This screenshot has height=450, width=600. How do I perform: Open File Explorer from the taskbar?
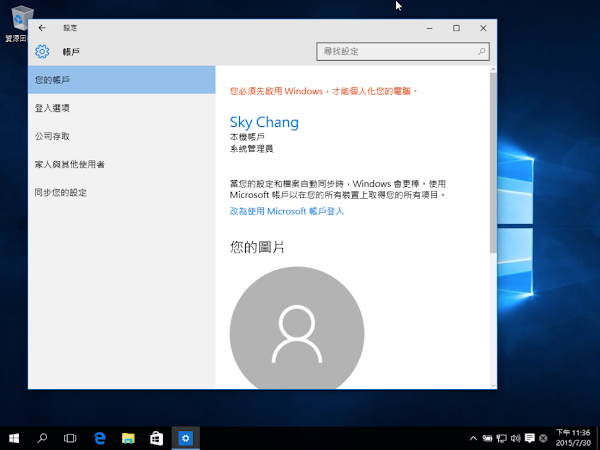pyautogui.click(x=128, y=438)
